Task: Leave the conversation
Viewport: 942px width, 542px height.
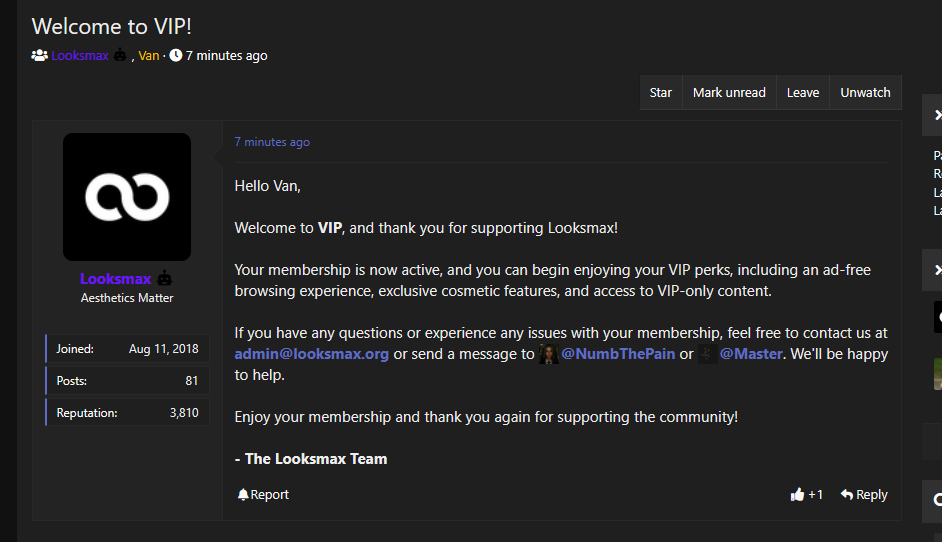Action: [x=803, y=93]
